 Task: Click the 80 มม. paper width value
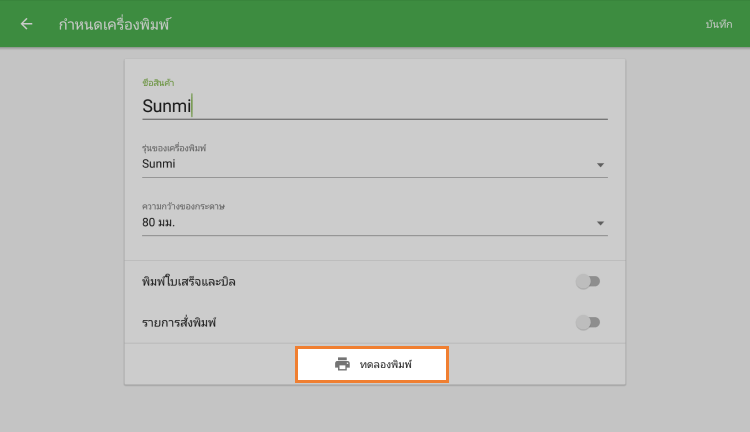point(160,222)
